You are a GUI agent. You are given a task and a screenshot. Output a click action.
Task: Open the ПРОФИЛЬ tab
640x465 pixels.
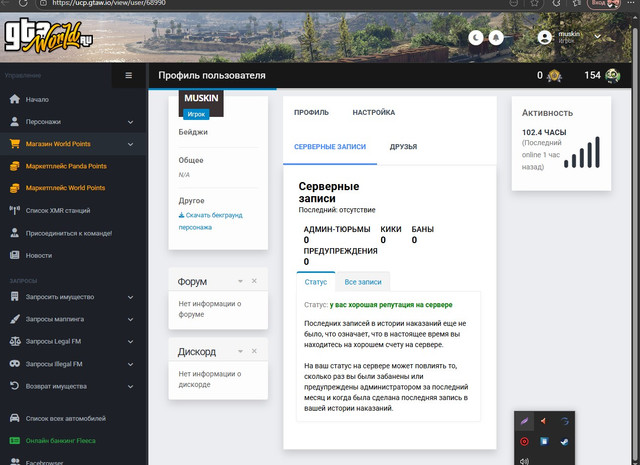(x=311, y=112)
